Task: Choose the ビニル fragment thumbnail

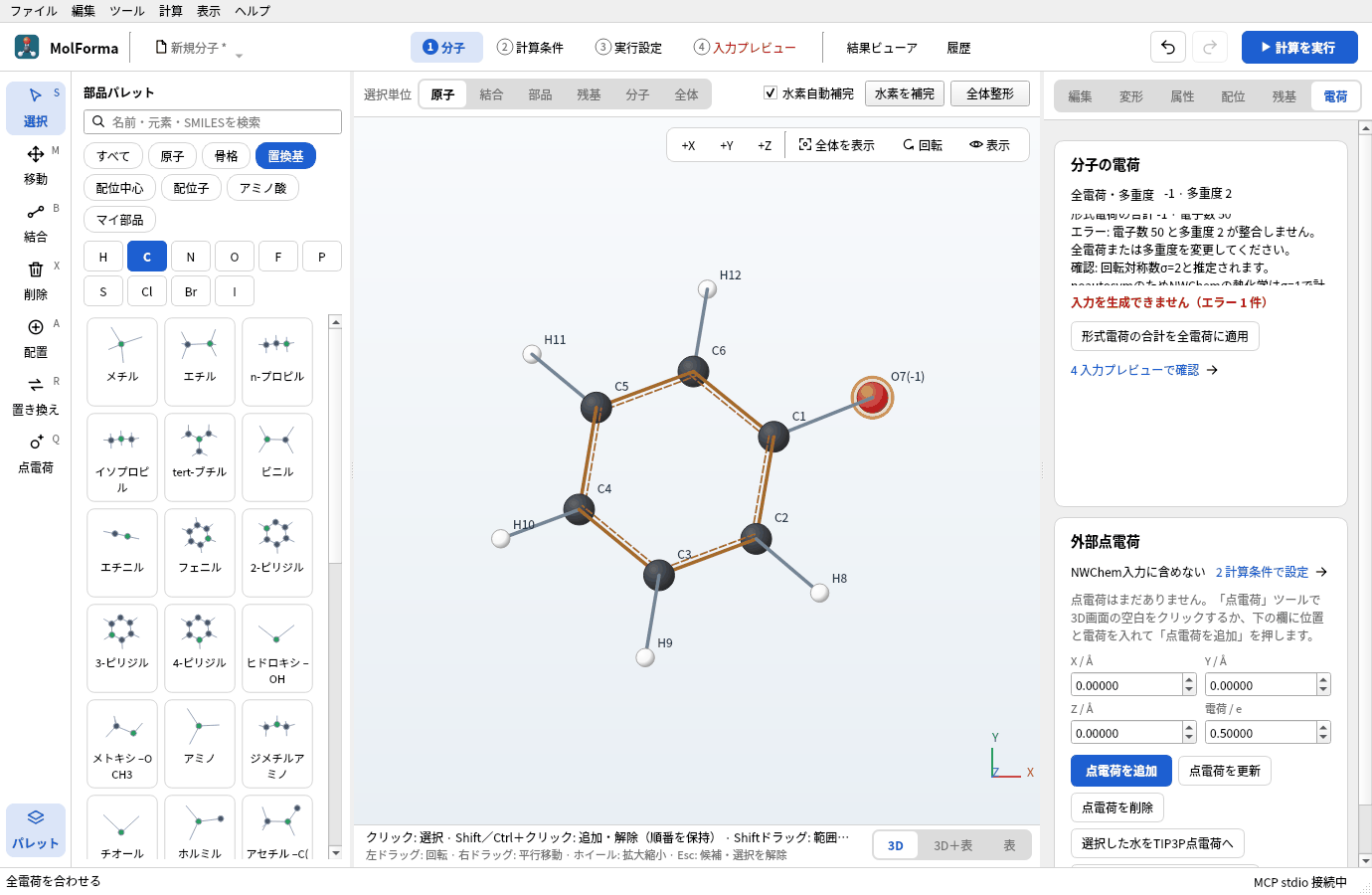Action: pyautogui.click(x=277, y=456)
